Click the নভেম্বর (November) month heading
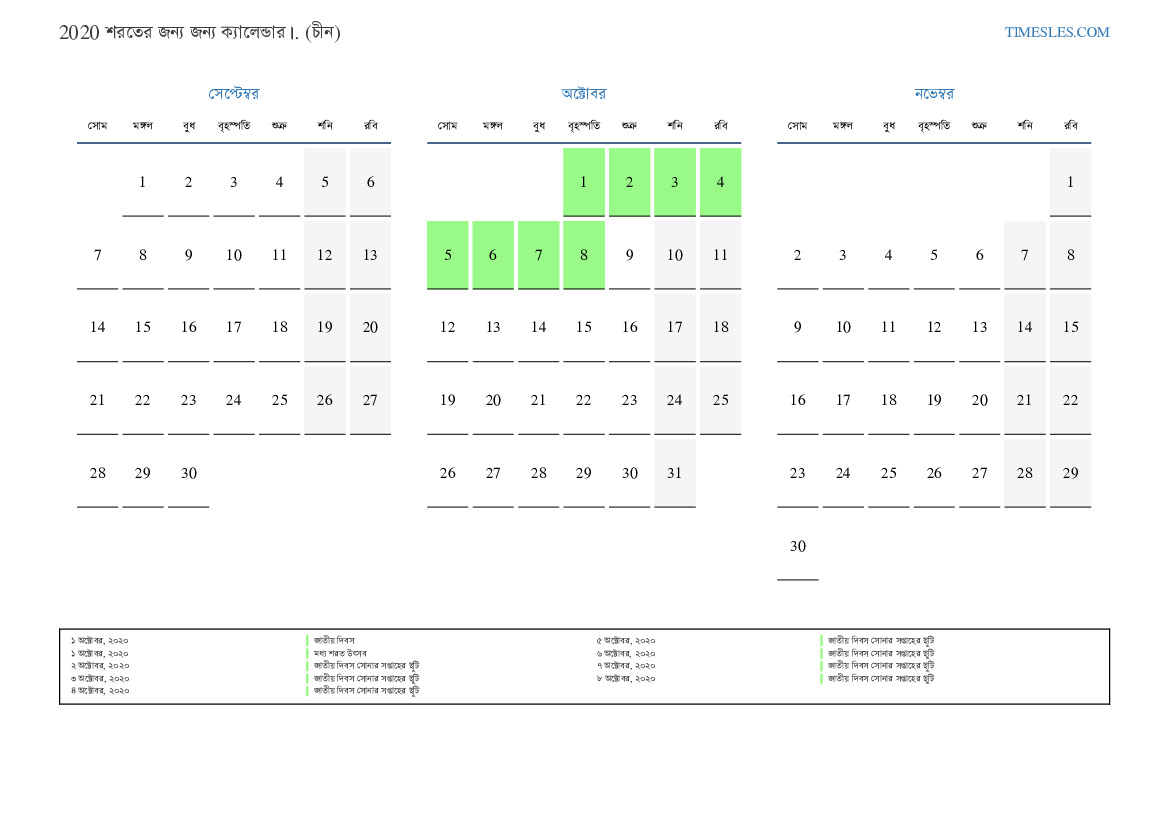The image size is (1169, 827). [x=934, y=93]
